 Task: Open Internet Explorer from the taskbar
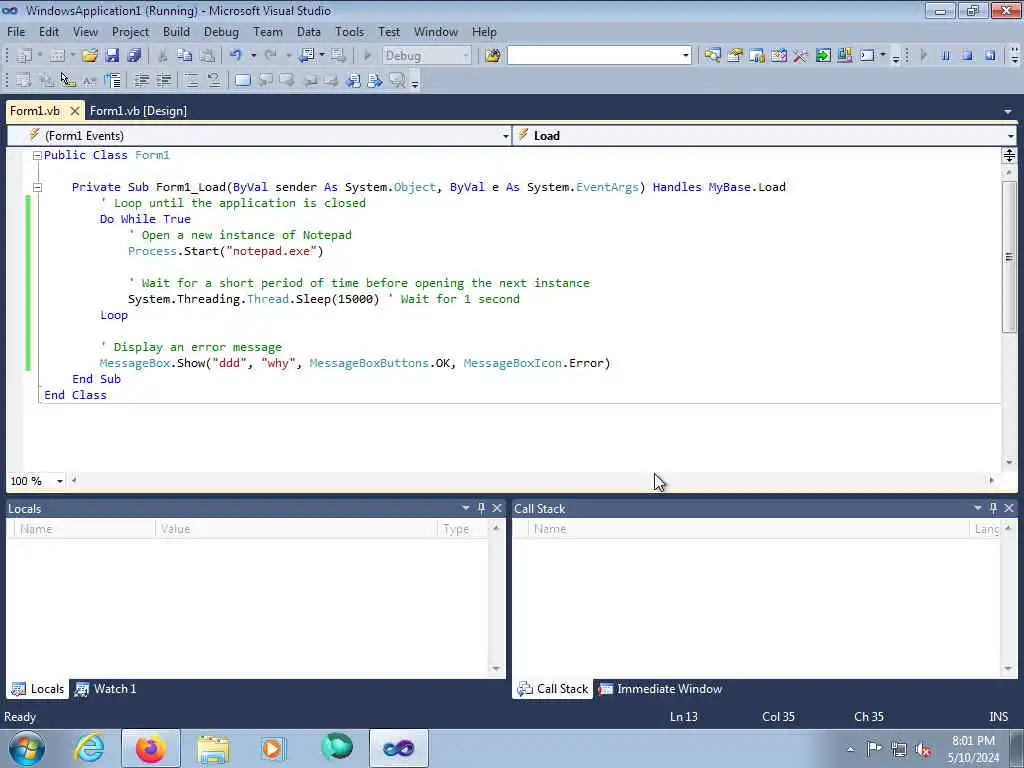[x=89, y=748]
